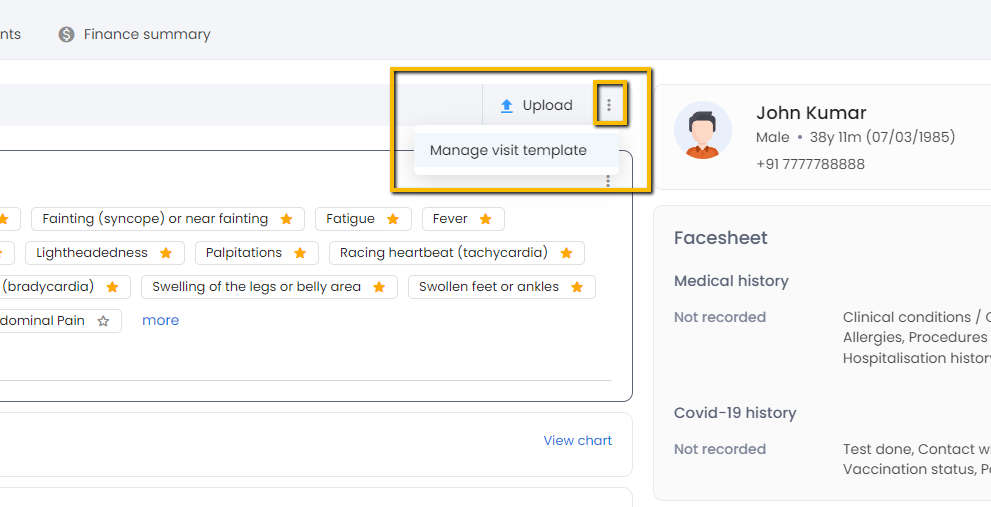This screenshot has height=507, width=991.
Task: Select the Medical history section heading
Action: (731, 281)
